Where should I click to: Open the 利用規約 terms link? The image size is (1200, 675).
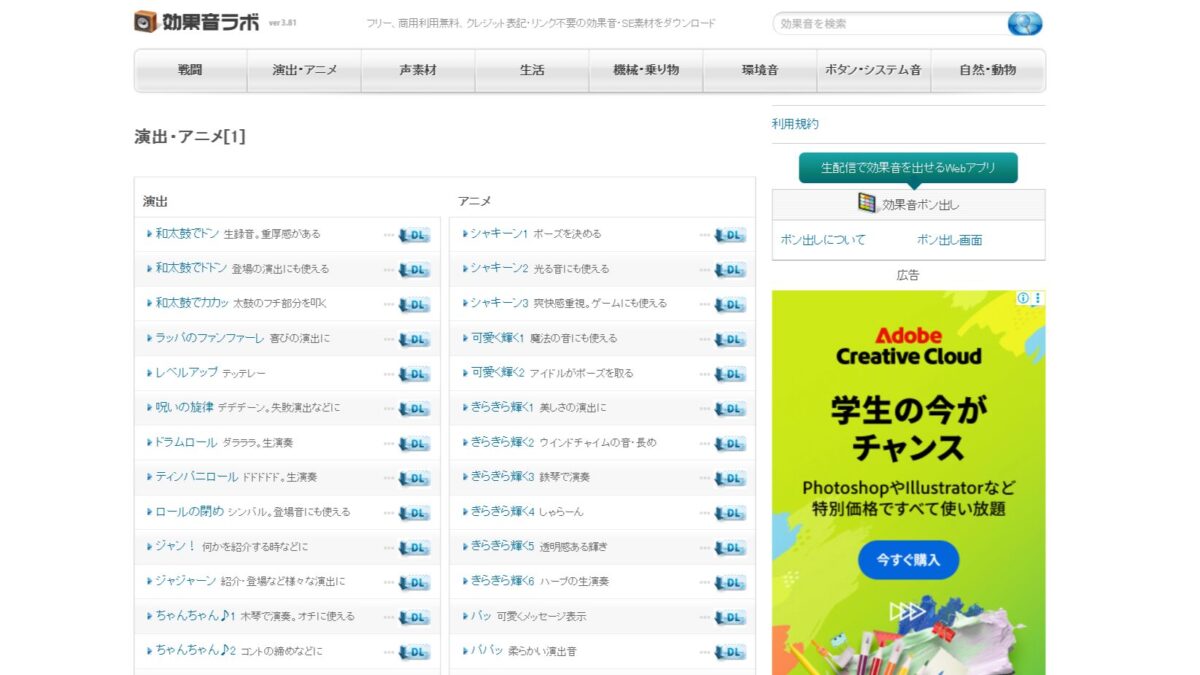795,124
